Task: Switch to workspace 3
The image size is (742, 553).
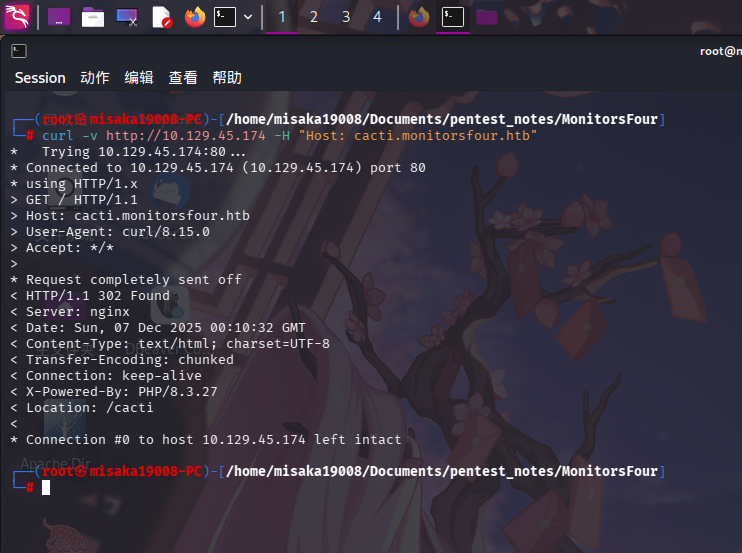Action: [x=346, y=17]
